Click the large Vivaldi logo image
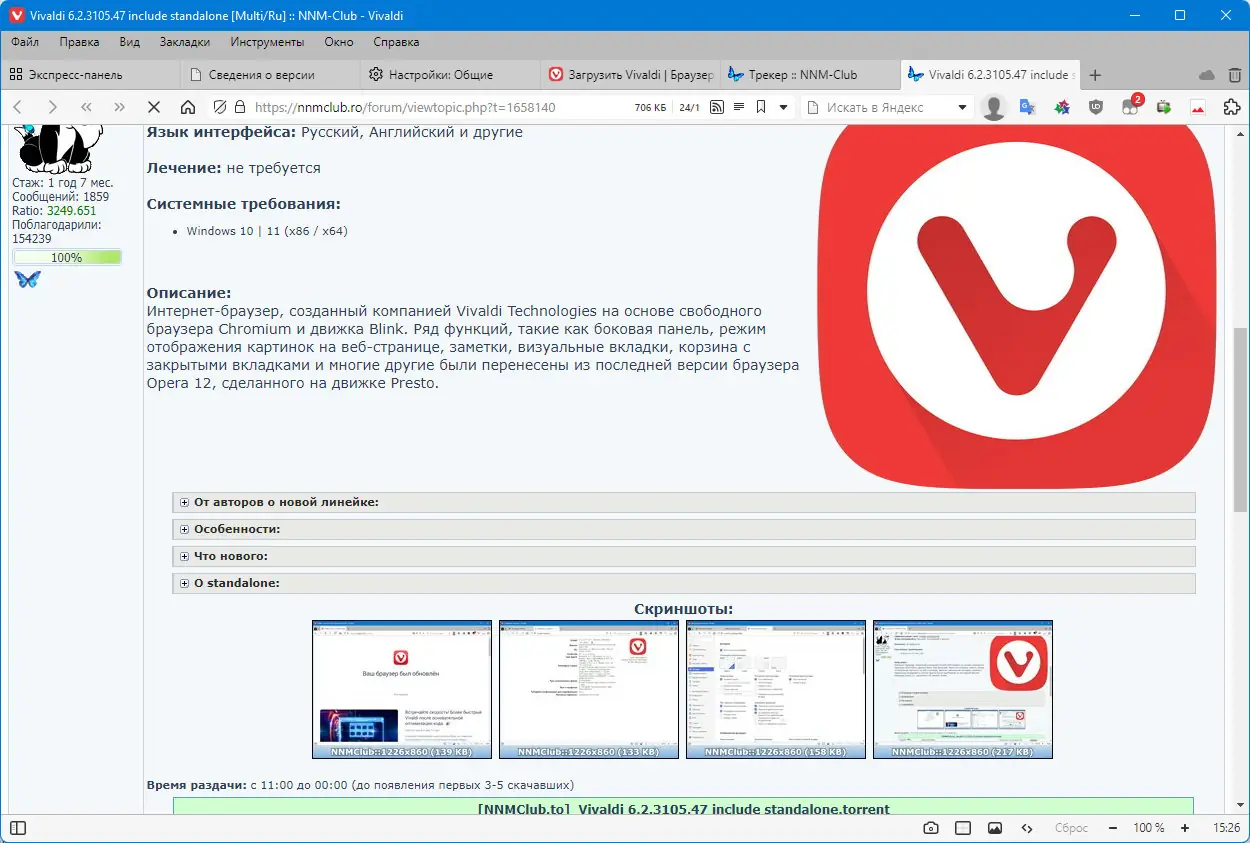The height and width of the screenshot is (843, 1250). pyautogui.click(x=1017, y=306)
